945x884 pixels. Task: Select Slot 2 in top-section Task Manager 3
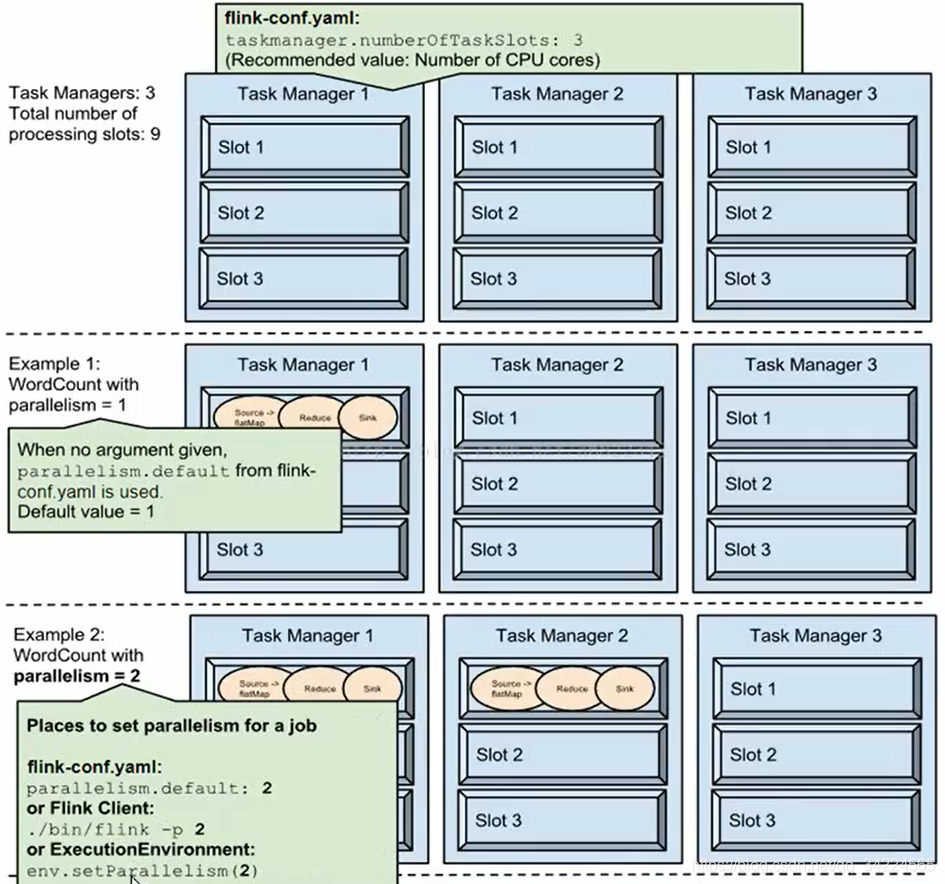pyautogui.click(x=812, y=213)
